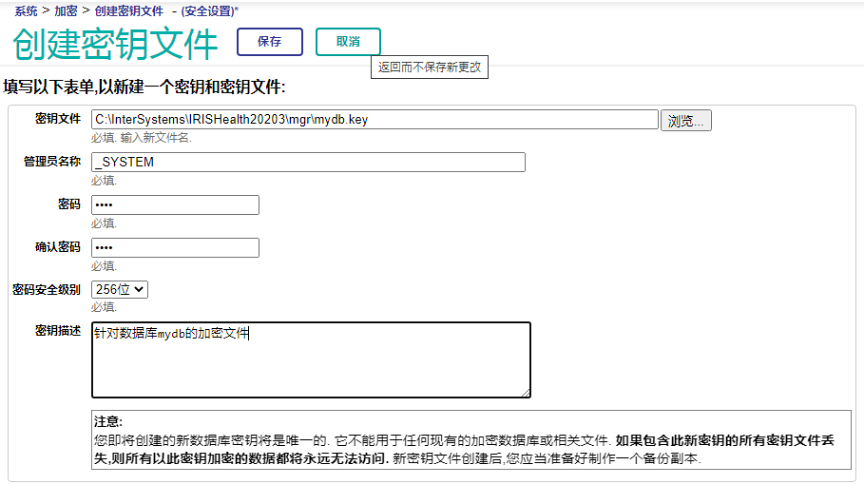Click the 密钥描述 field label

click(58, 331)
